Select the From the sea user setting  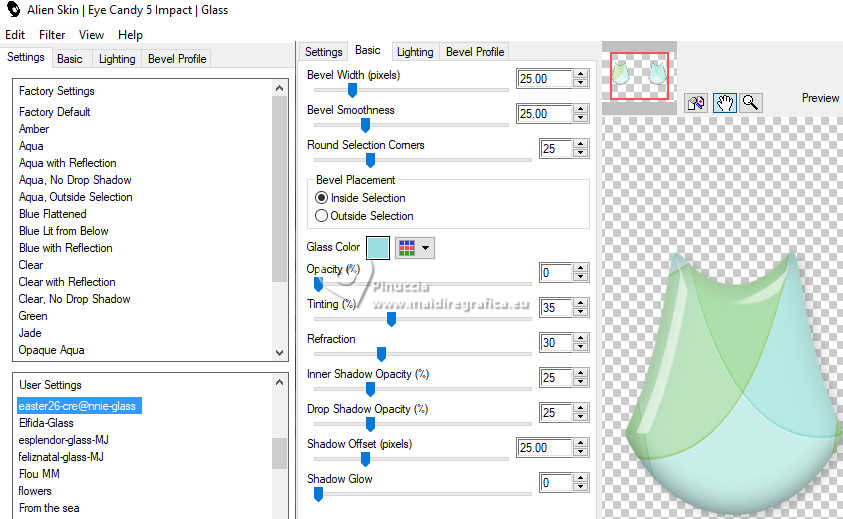click(x=49, y=508)
